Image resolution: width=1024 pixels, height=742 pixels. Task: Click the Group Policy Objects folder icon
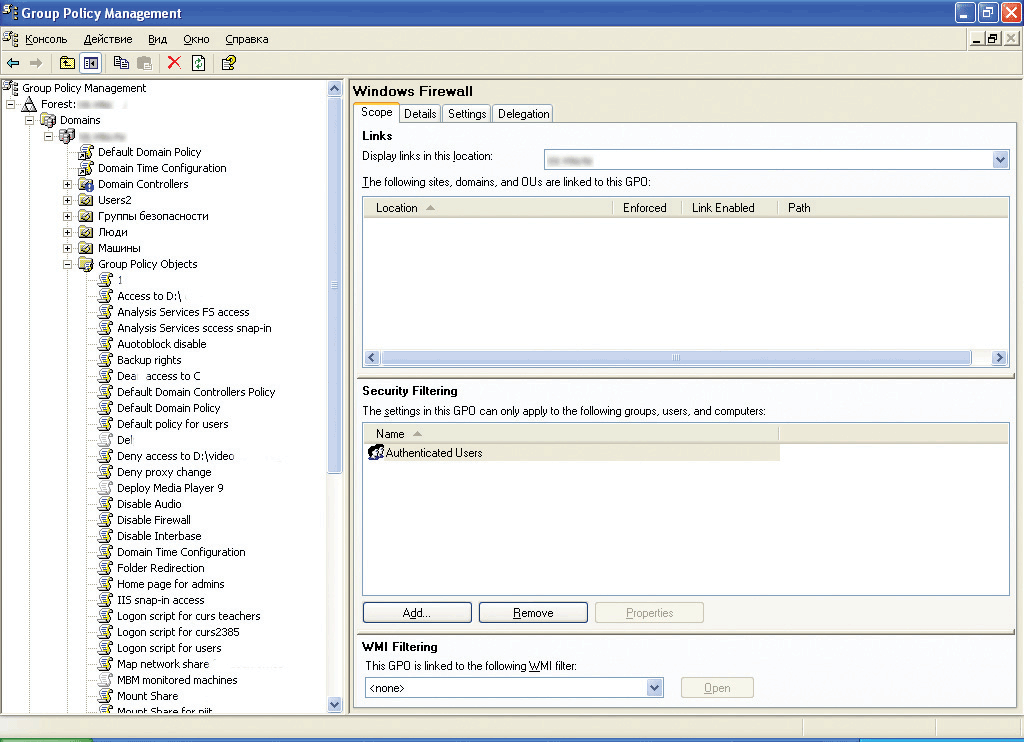click(x=86, y=264)
